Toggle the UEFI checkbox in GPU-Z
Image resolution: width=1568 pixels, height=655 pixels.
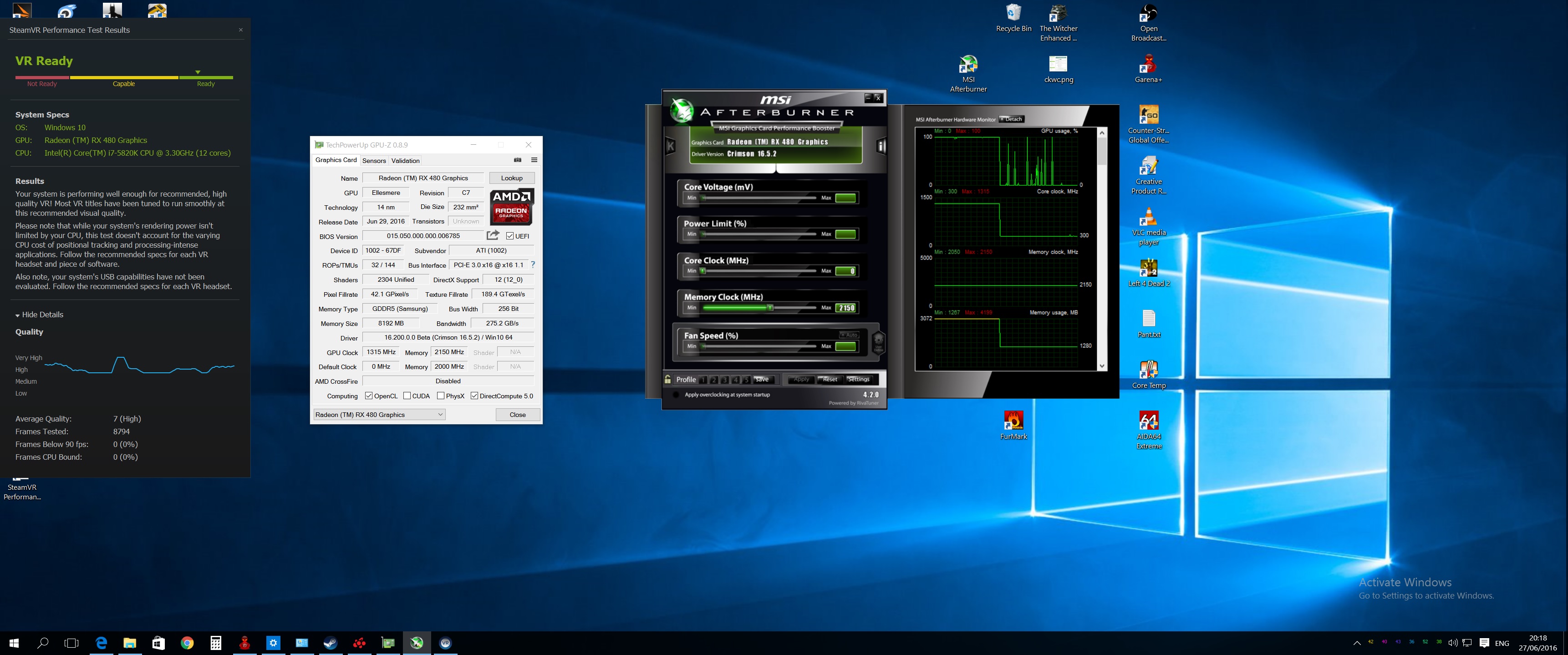click(x=510, y=236)
